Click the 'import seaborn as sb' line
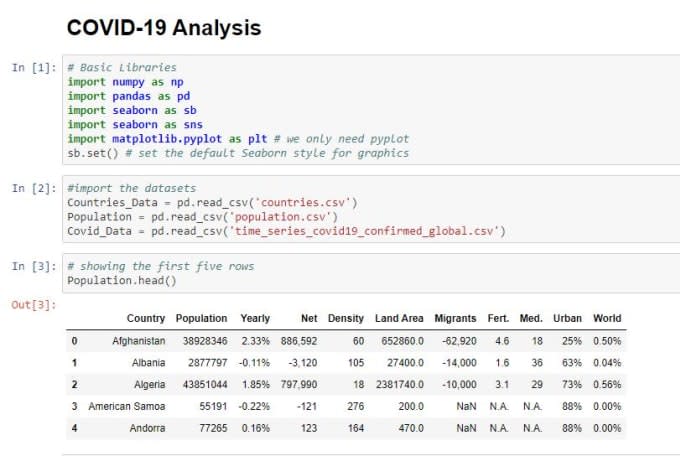 132,110
